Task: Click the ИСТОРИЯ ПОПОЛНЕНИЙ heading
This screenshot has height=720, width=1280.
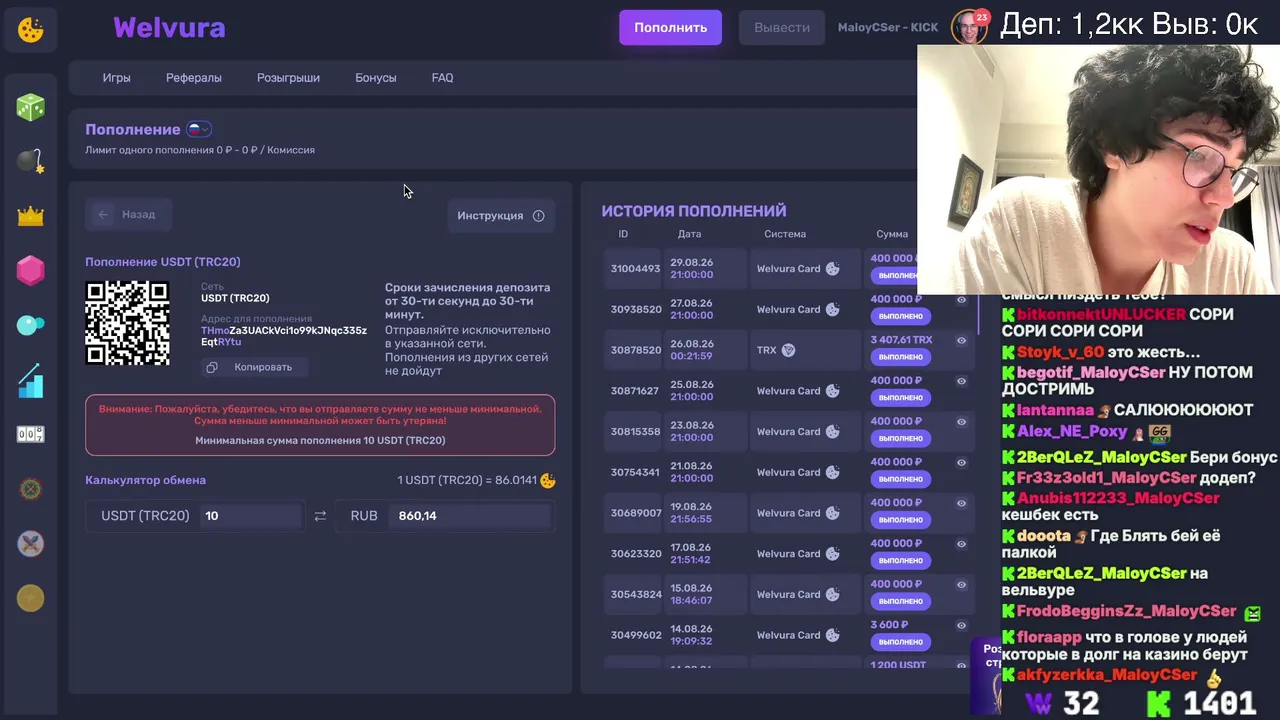Action: tap(694, 211)
